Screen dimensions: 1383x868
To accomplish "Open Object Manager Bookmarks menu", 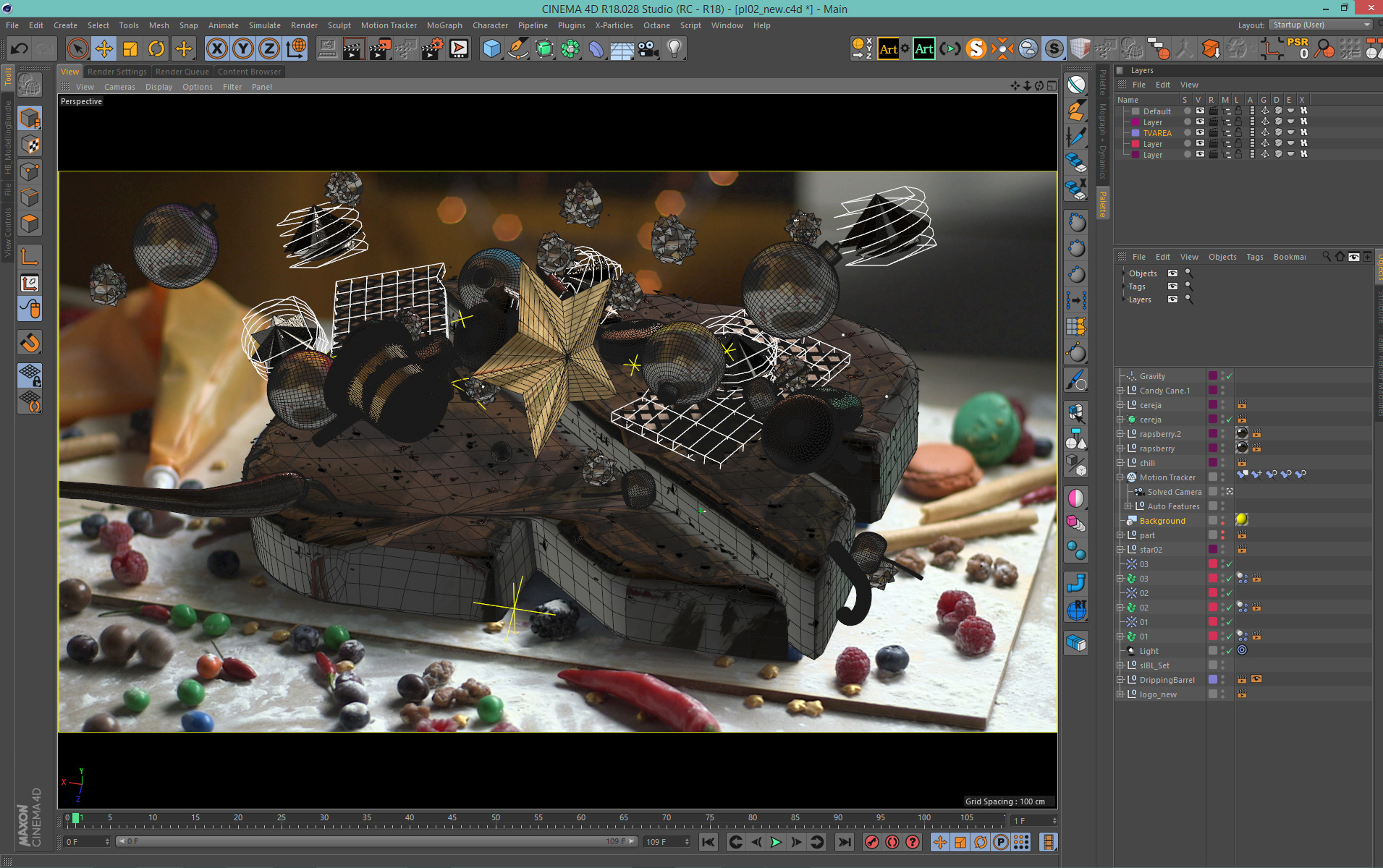I will click(x=1290, y=257).
